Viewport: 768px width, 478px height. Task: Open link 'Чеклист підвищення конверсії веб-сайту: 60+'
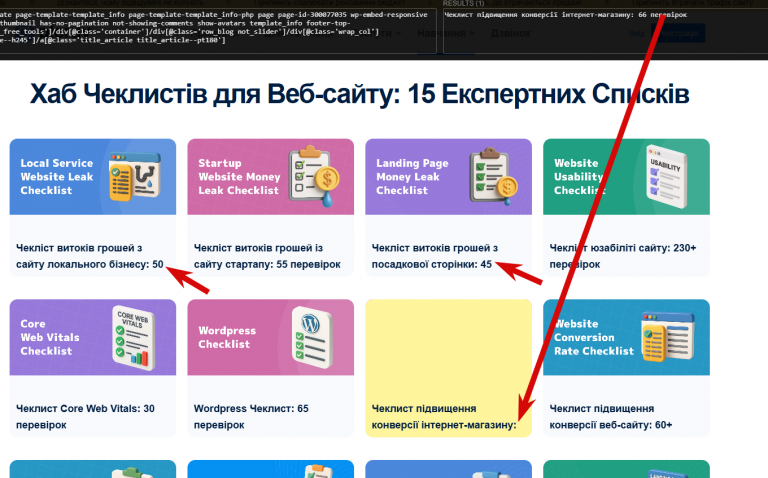pyautogui.click(x=610, y=417)
